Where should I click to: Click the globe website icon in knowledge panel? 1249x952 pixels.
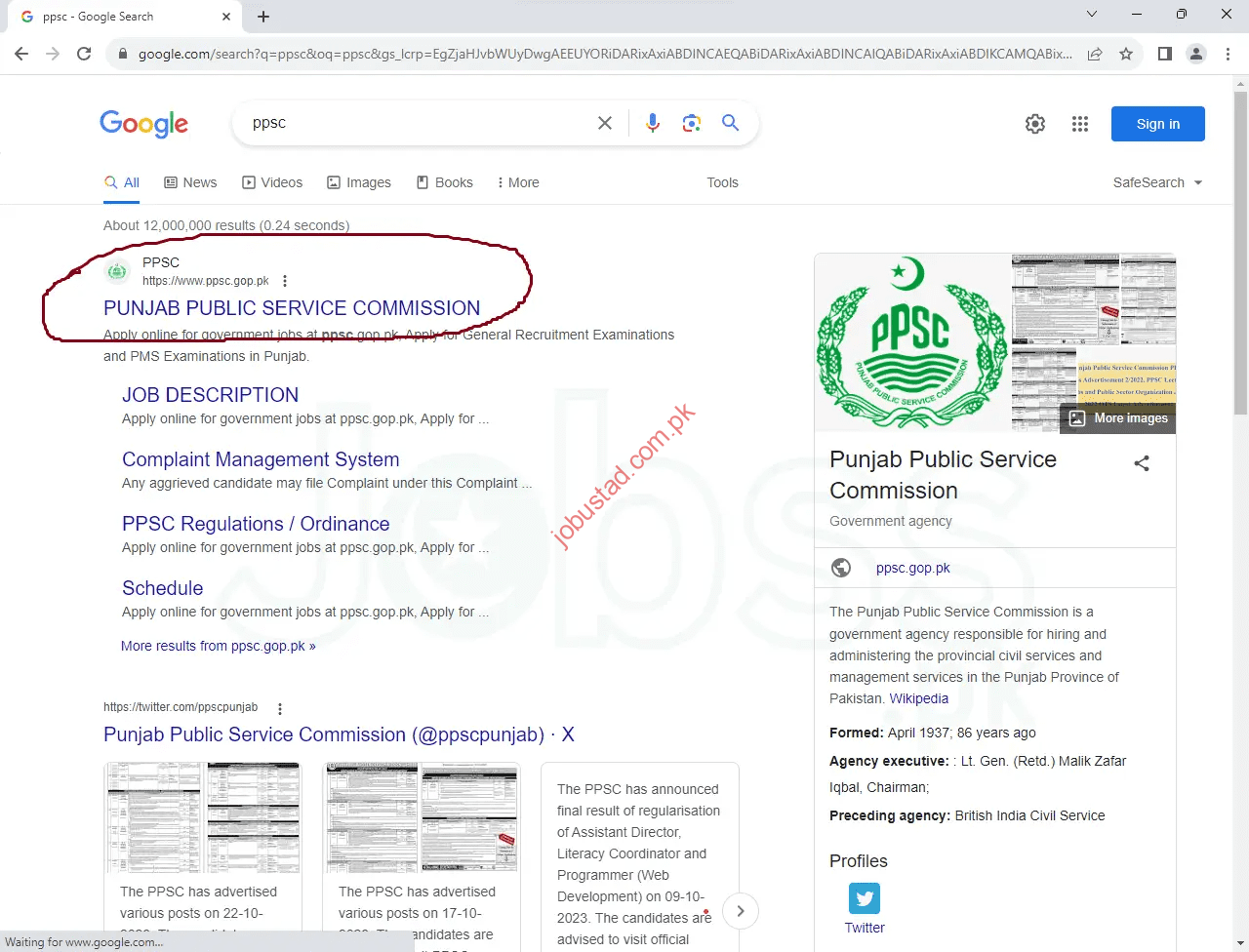[841, 568]
